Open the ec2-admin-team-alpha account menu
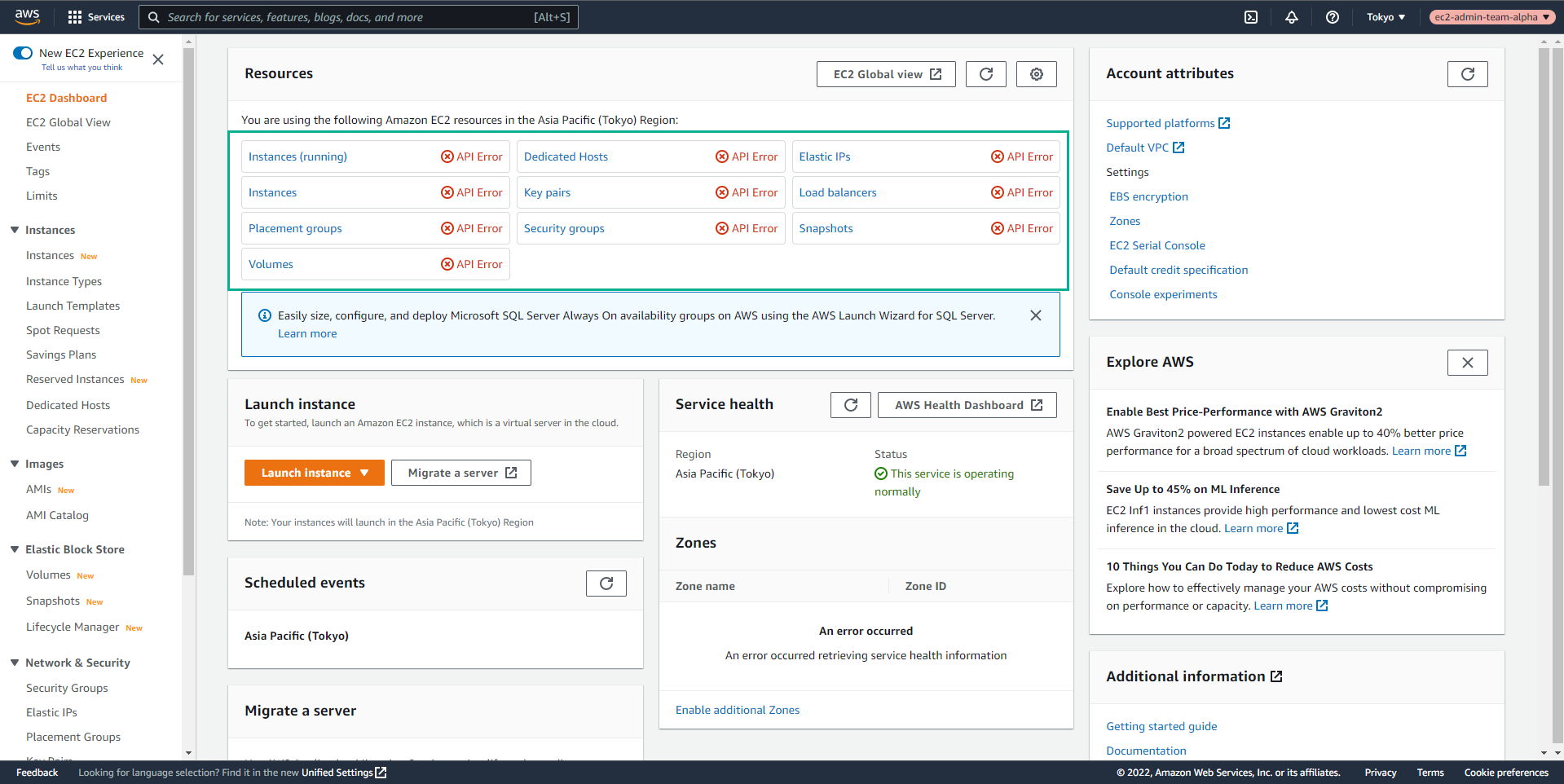The height and width of the screenshot is (784, 1564). pyautogui.click(x=1491, y=17)
